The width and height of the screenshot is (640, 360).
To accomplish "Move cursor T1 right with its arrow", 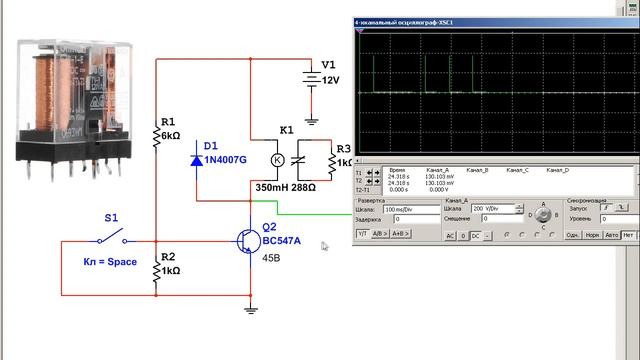I will click(x=377, y=173).
